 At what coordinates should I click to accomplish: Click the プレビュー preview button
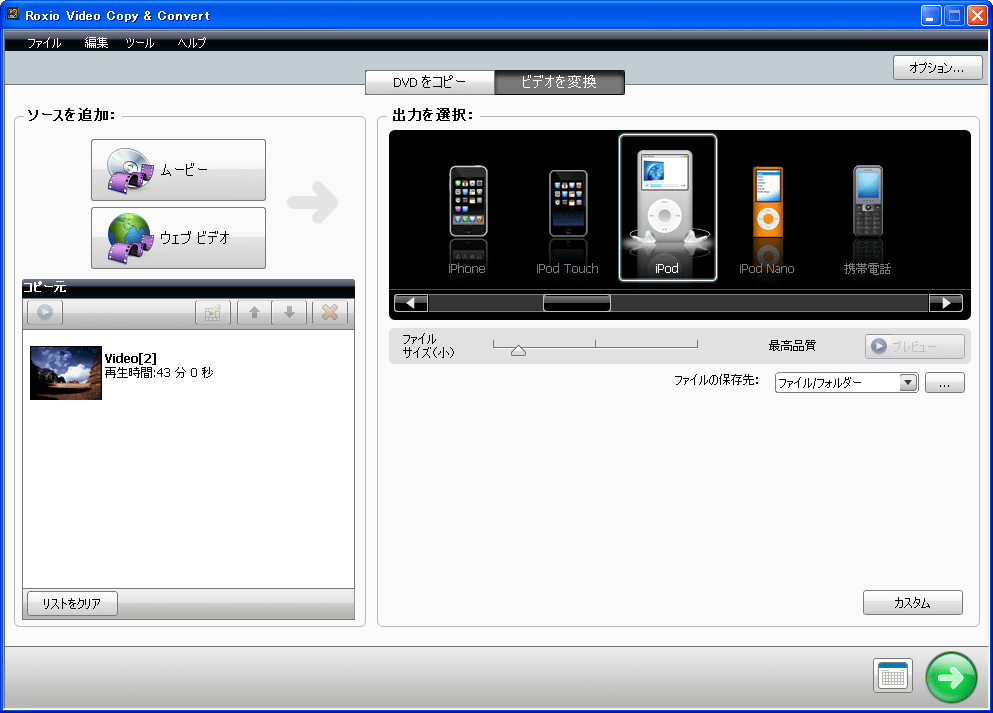pyautogui.click(x=914, y=346)
